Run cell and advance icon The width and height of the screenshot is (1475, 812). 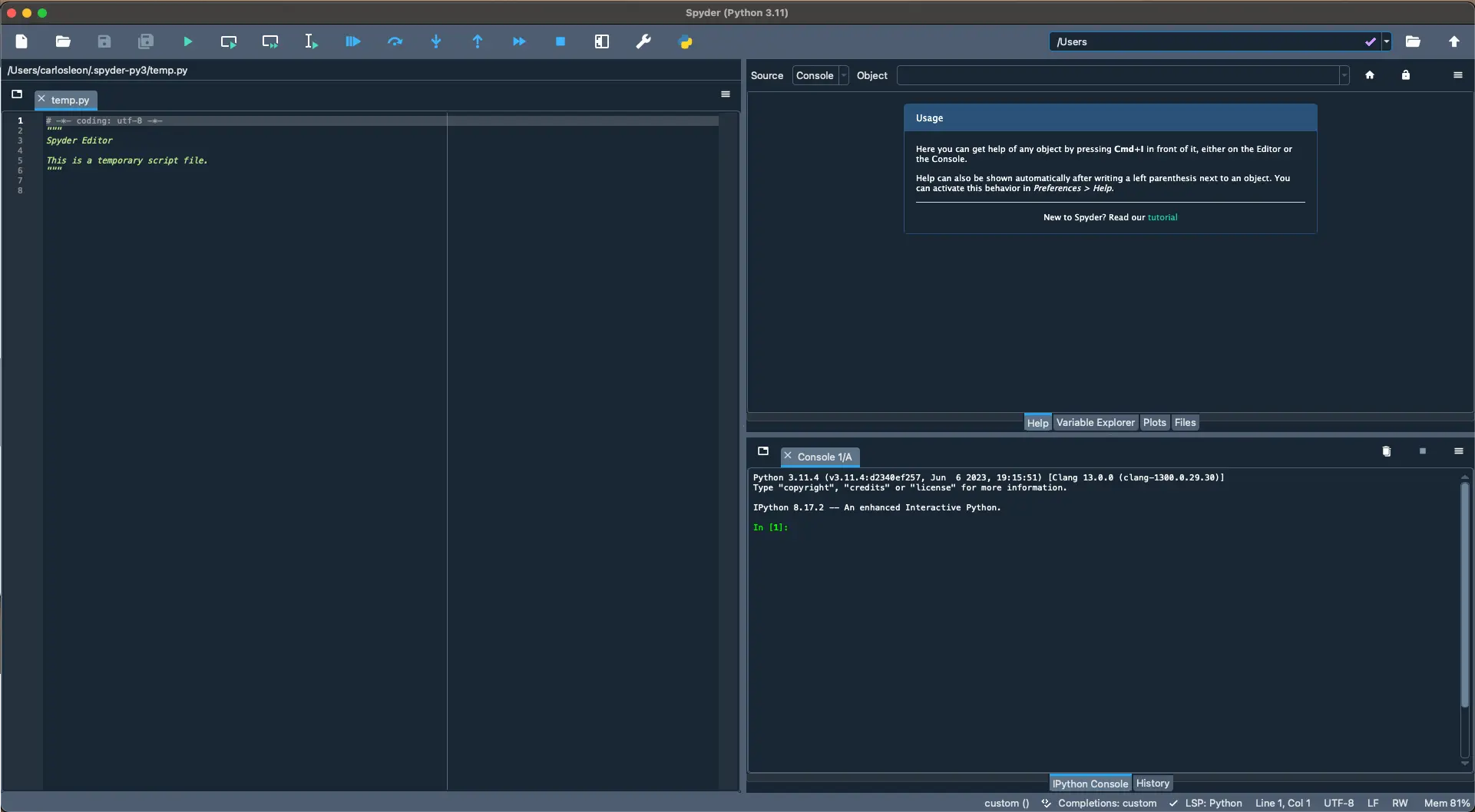[270, 41]
